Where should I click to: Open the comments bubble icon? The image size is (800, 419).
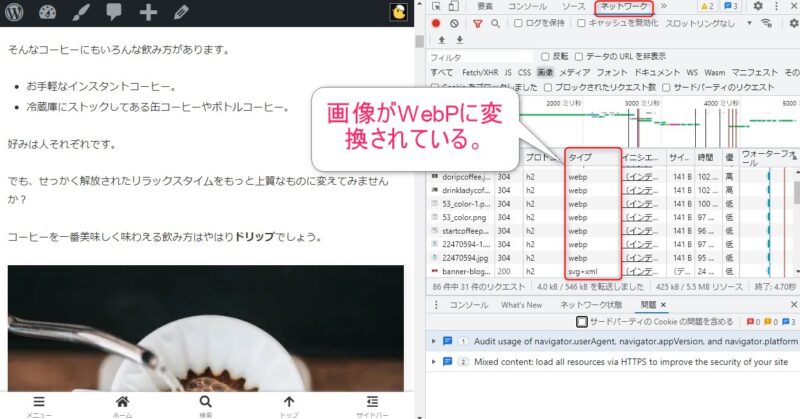pyautogui.click(x=114, y=12)
